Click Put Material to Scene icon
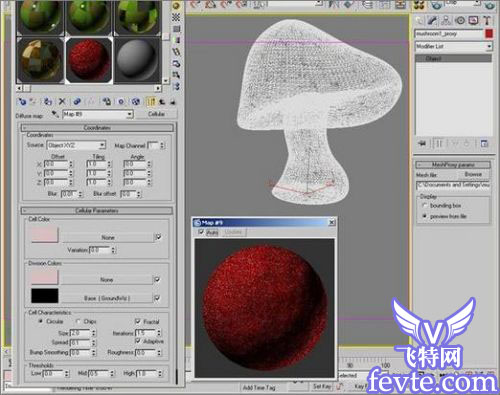This screenshot has width=500, height=395. click(34, 101)
